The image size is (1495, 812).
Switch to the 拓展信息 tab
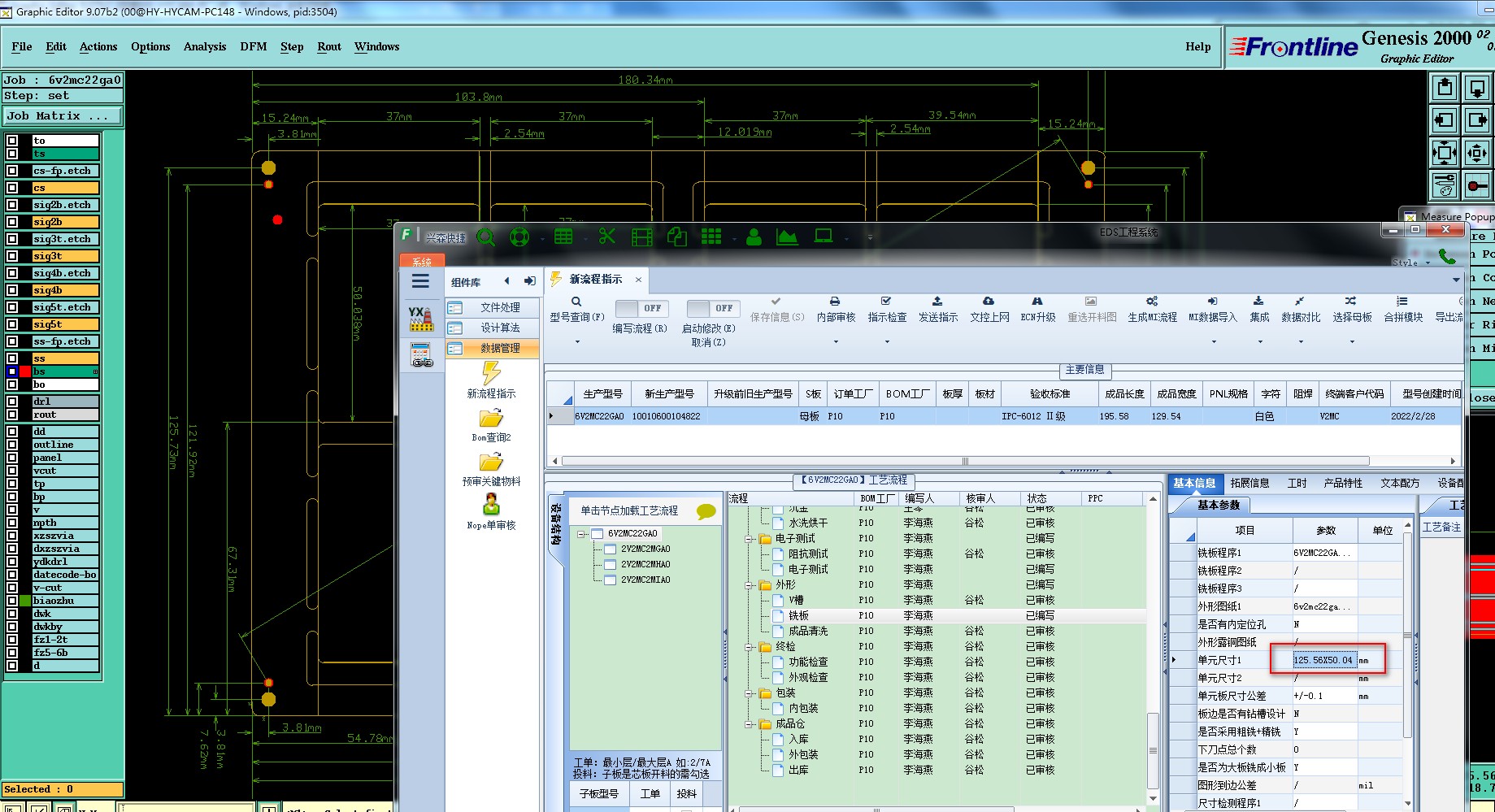[x=1249, y=483]
